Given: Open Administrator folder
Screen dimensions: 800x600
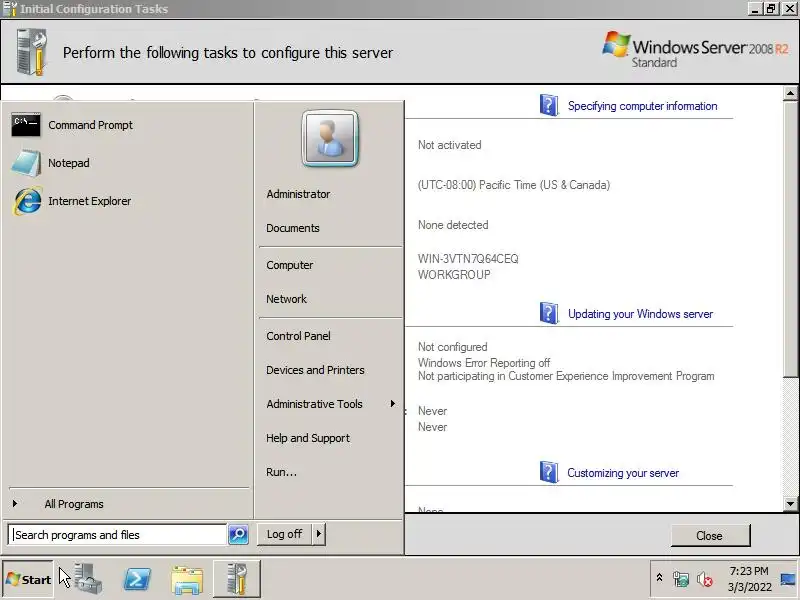Looking at the screenshot, I should 298,194.
